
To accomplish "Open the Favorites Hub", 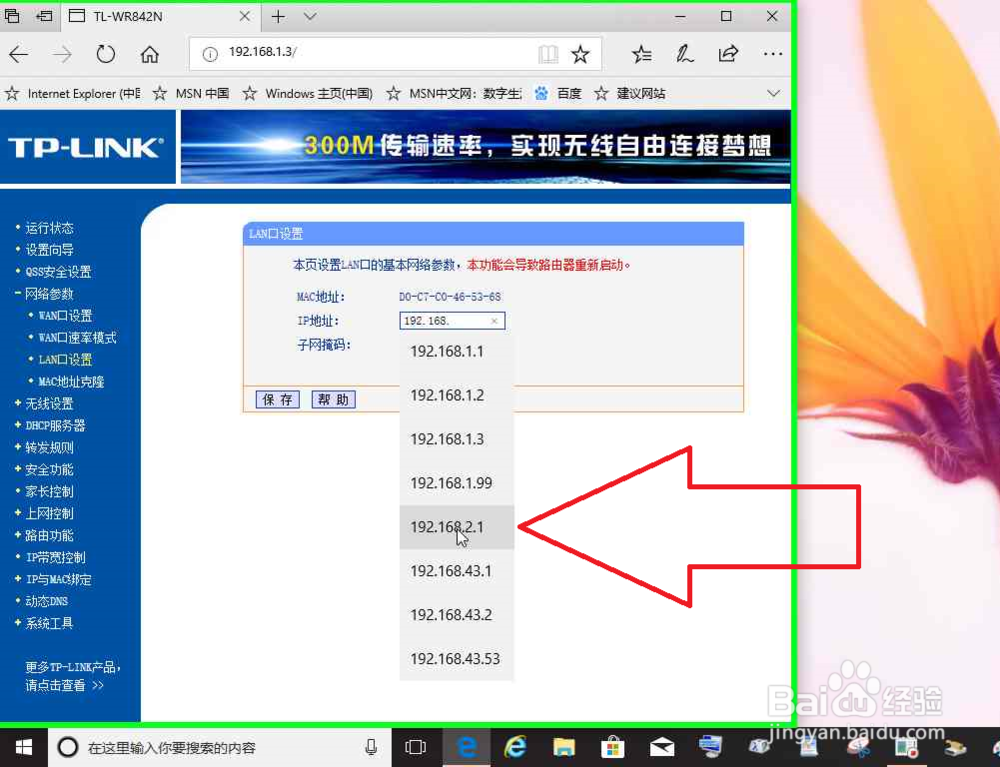I will [641, 55].
